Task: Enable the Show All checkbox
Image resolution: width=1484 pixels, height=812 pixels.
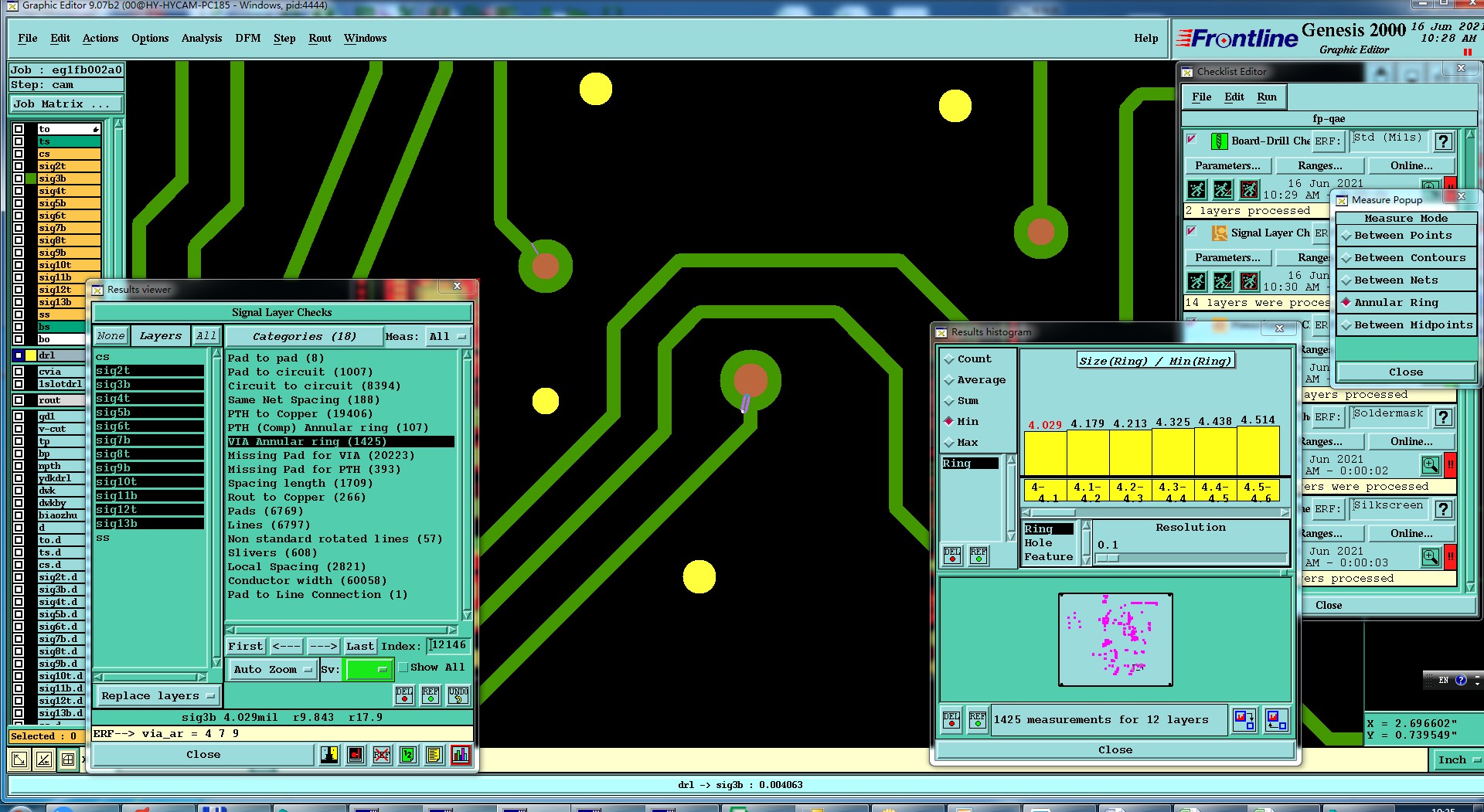Action: pyautogui.click(x=403, y=668)
